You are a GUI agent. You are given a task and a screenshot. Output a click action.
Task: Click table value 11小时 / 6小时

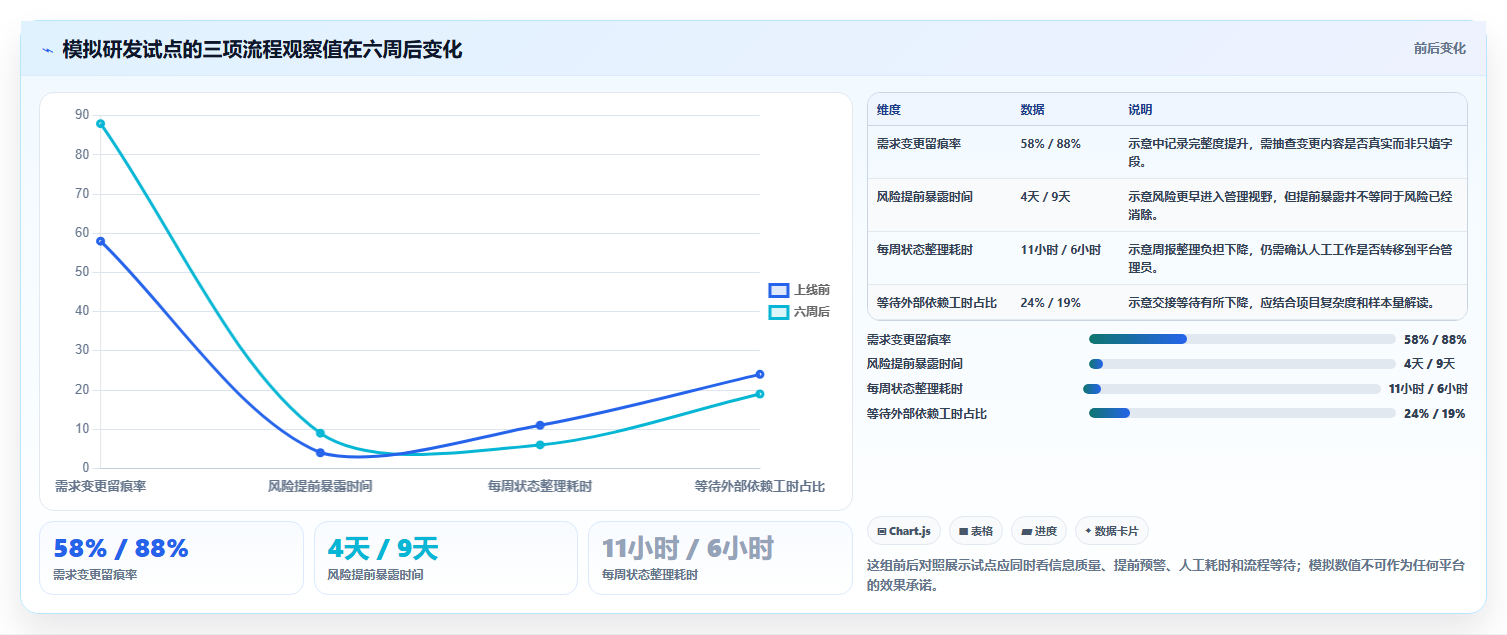1060,250
